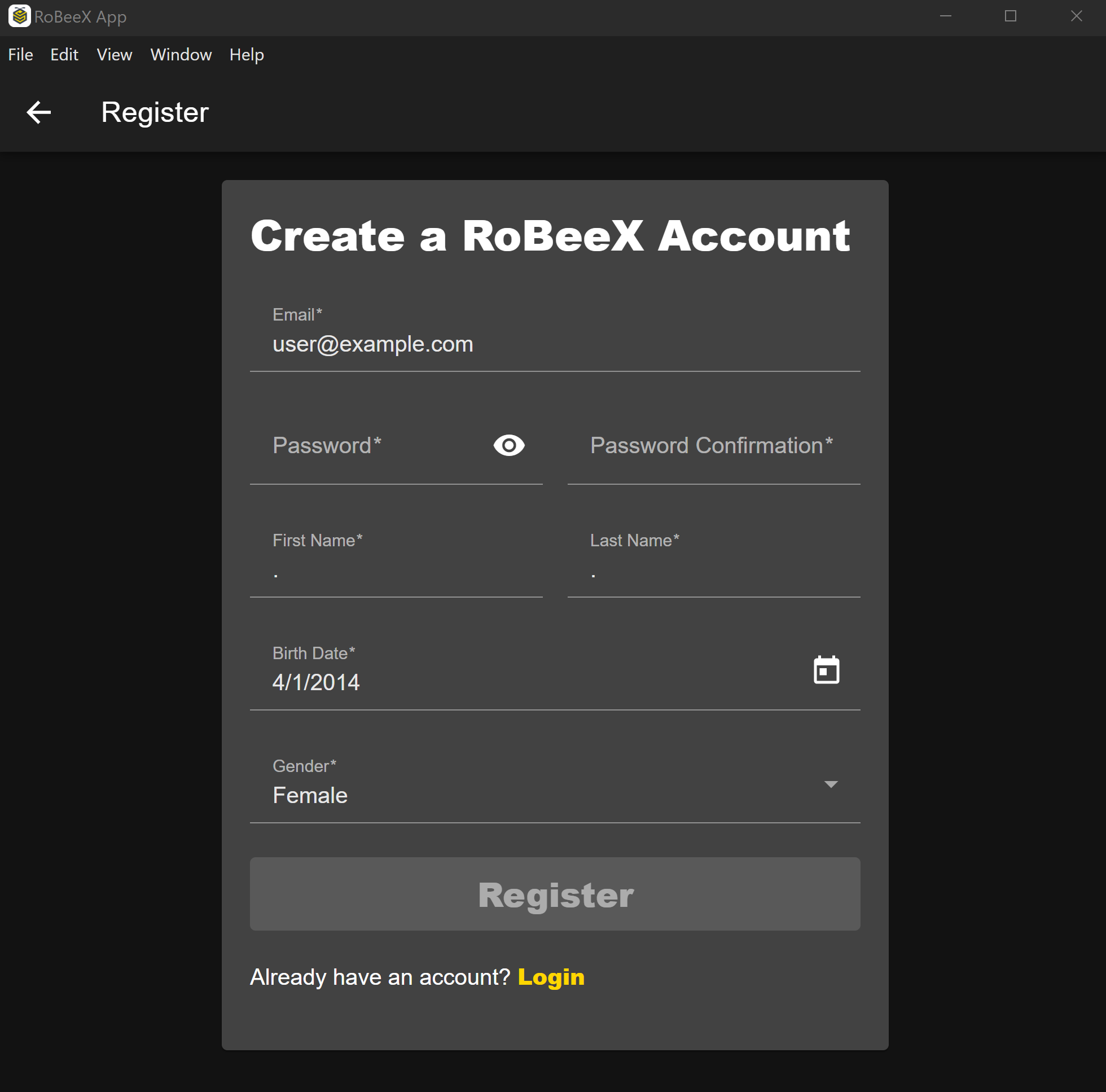This screenshot has width=1106, height=1092.
Task: Toggle password visibility eye icon
Action: coord(508,445)
